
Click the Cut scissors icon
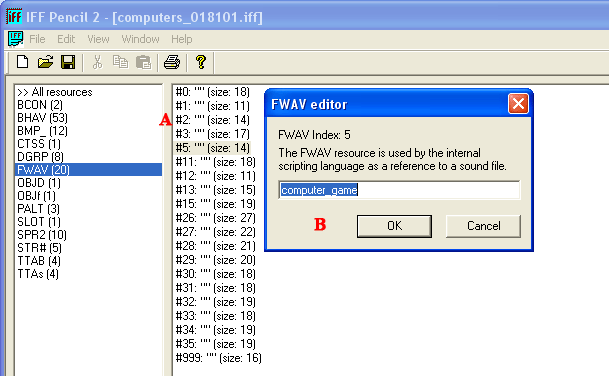97,62
